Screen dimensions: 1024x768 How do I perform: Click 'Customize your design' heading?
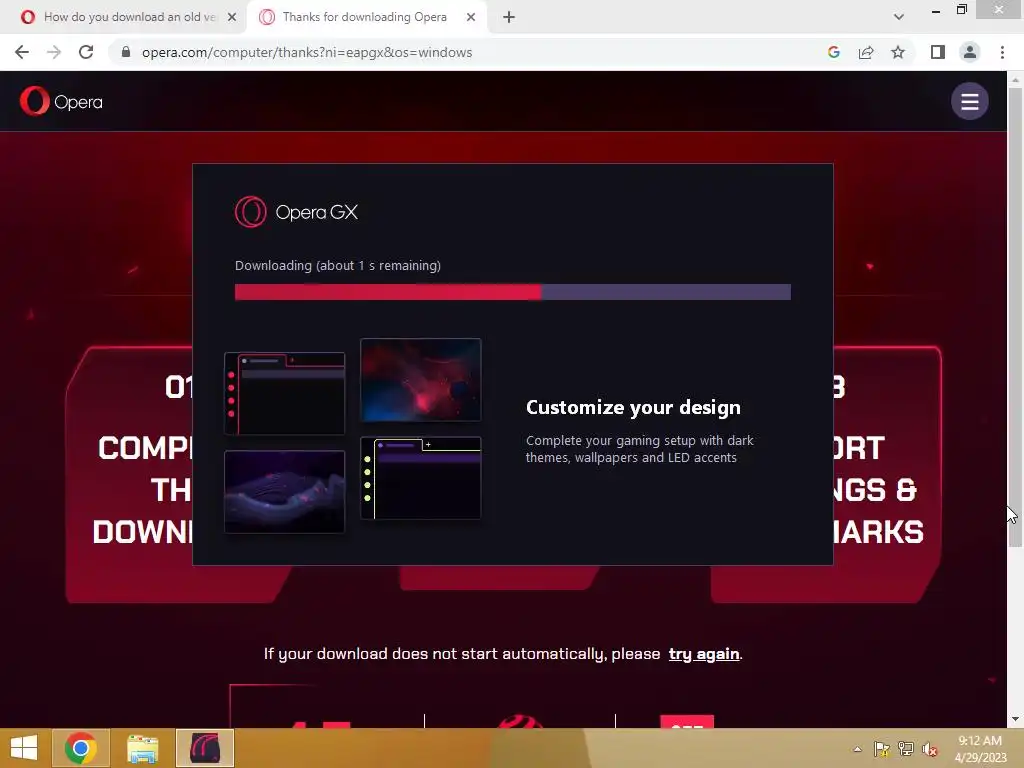633,408
